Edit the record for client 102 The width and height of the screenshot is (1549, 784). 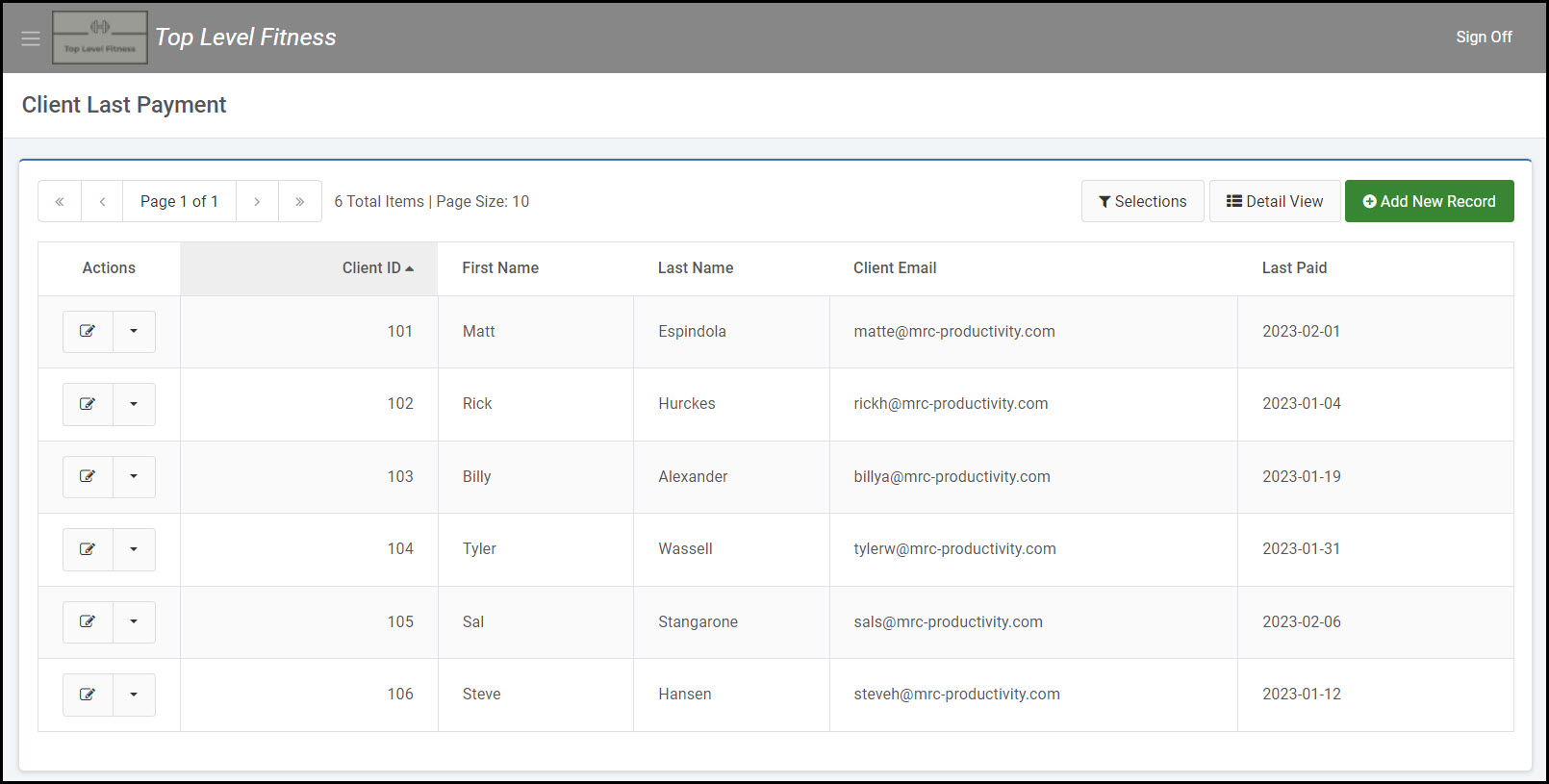88,404
